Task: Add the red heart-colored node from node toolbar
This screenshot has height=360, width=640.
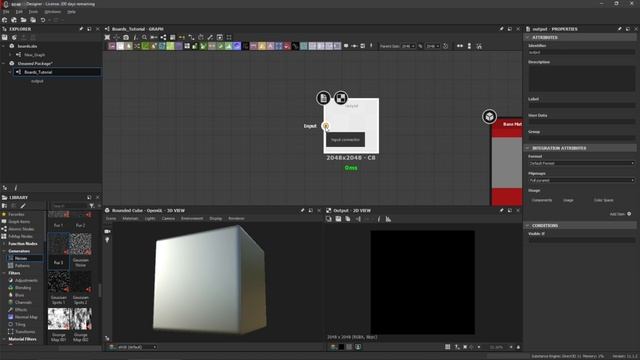Action: tap(287, 46)
